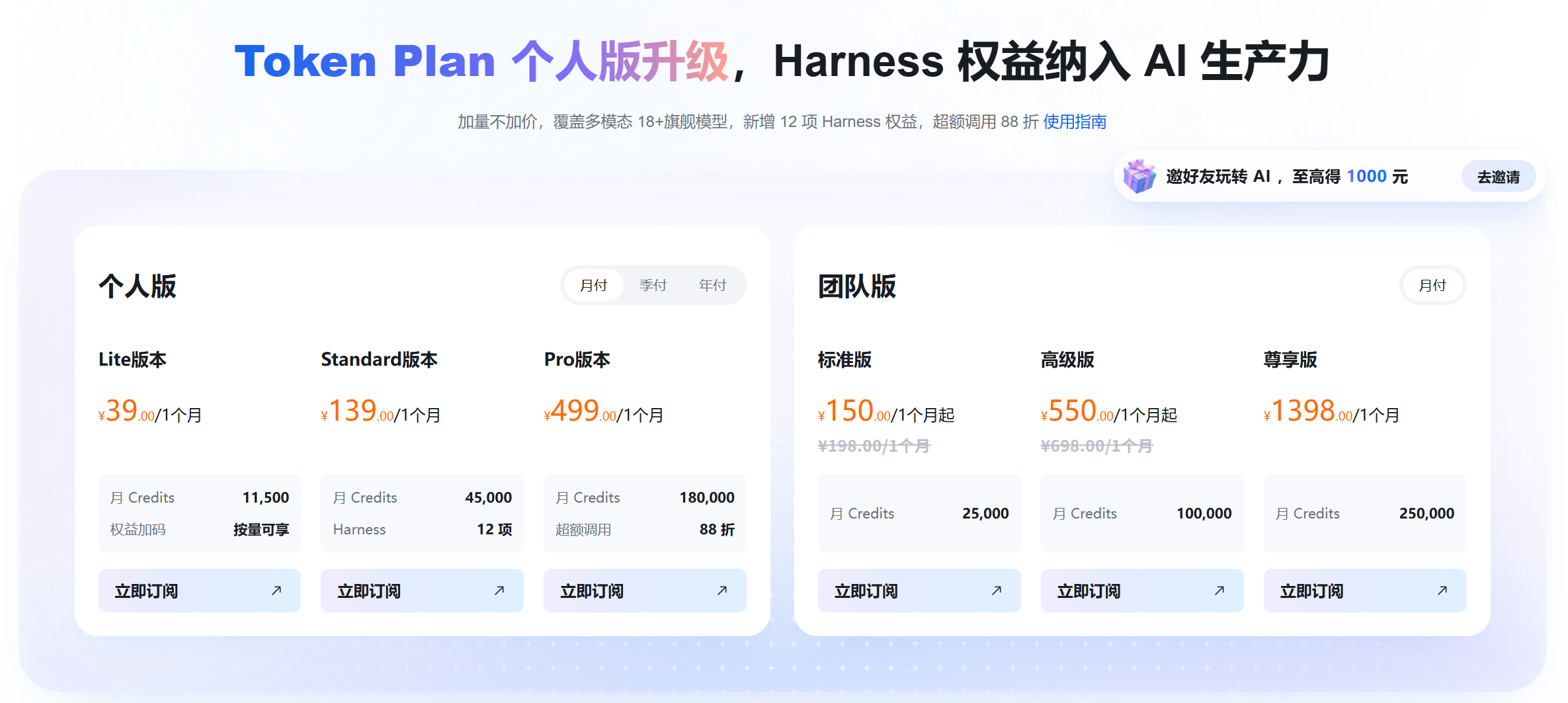The width and height of the screenshot is (1568, 703).
Task: Click the ¥1398.00 price
Action: [1308, 411]
